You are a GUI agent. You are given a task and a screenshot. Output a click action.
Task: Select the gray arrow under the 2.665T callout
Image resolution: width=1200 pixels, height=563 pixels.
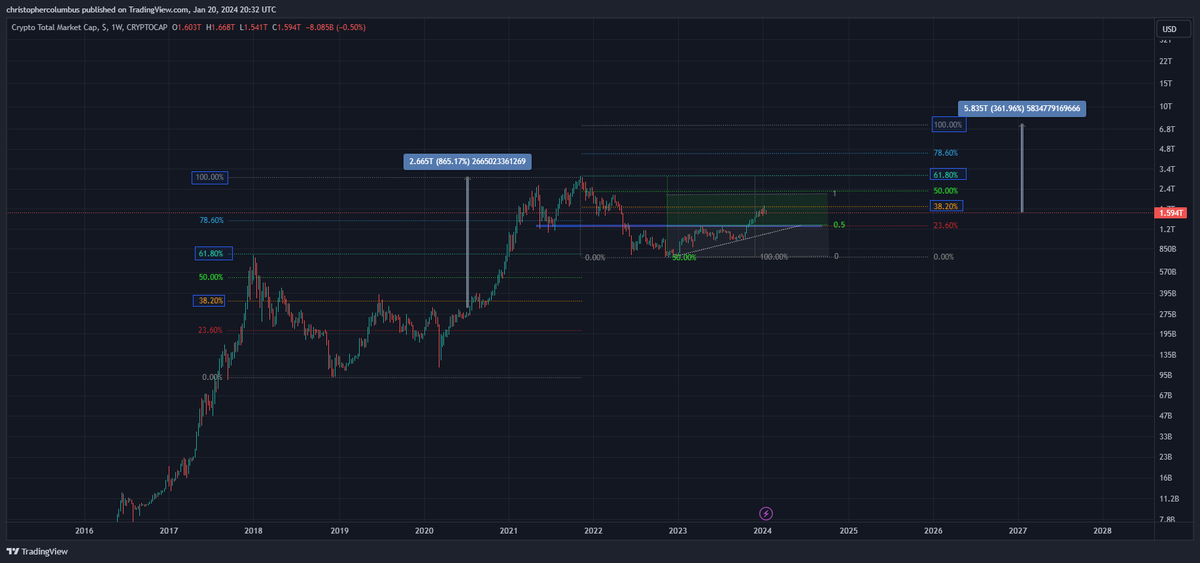point(467,240)
